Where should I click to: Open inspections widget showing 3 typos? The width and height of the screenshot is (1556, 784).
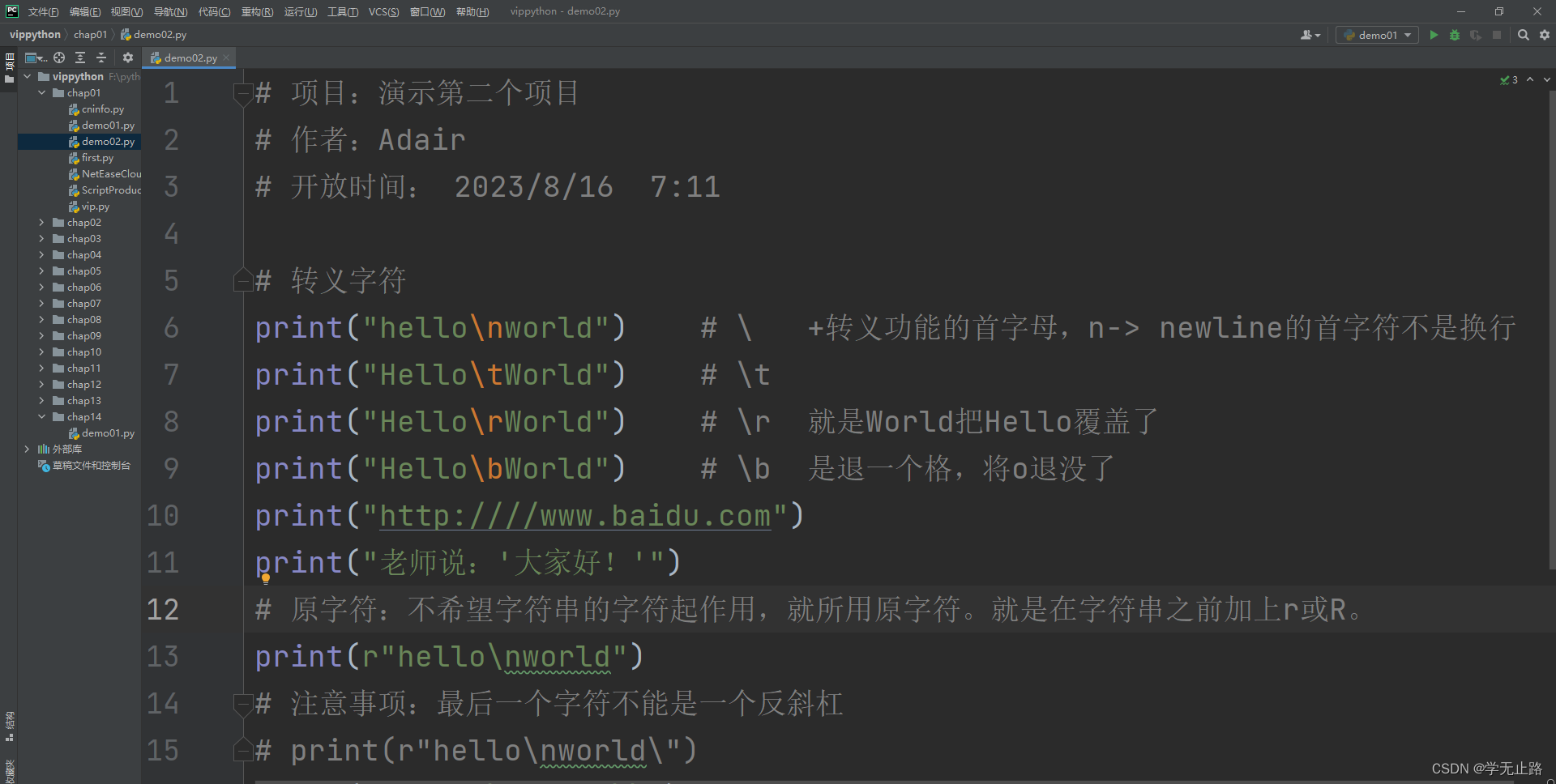1509,80
